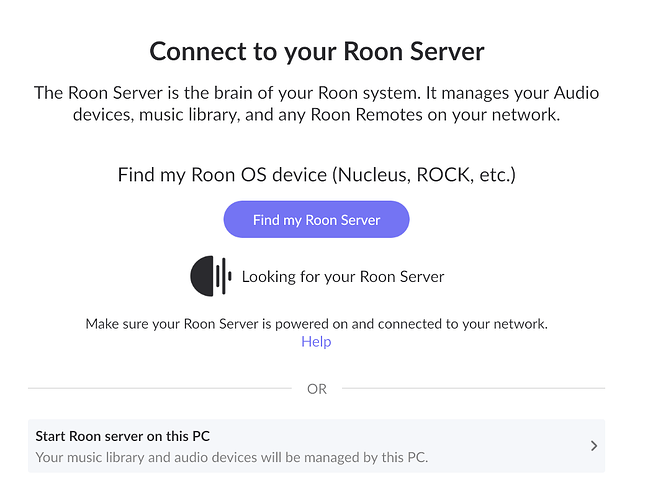The image size is (658, 499).
Task: Click the OR divider label
Action: [x=317, y=389]
